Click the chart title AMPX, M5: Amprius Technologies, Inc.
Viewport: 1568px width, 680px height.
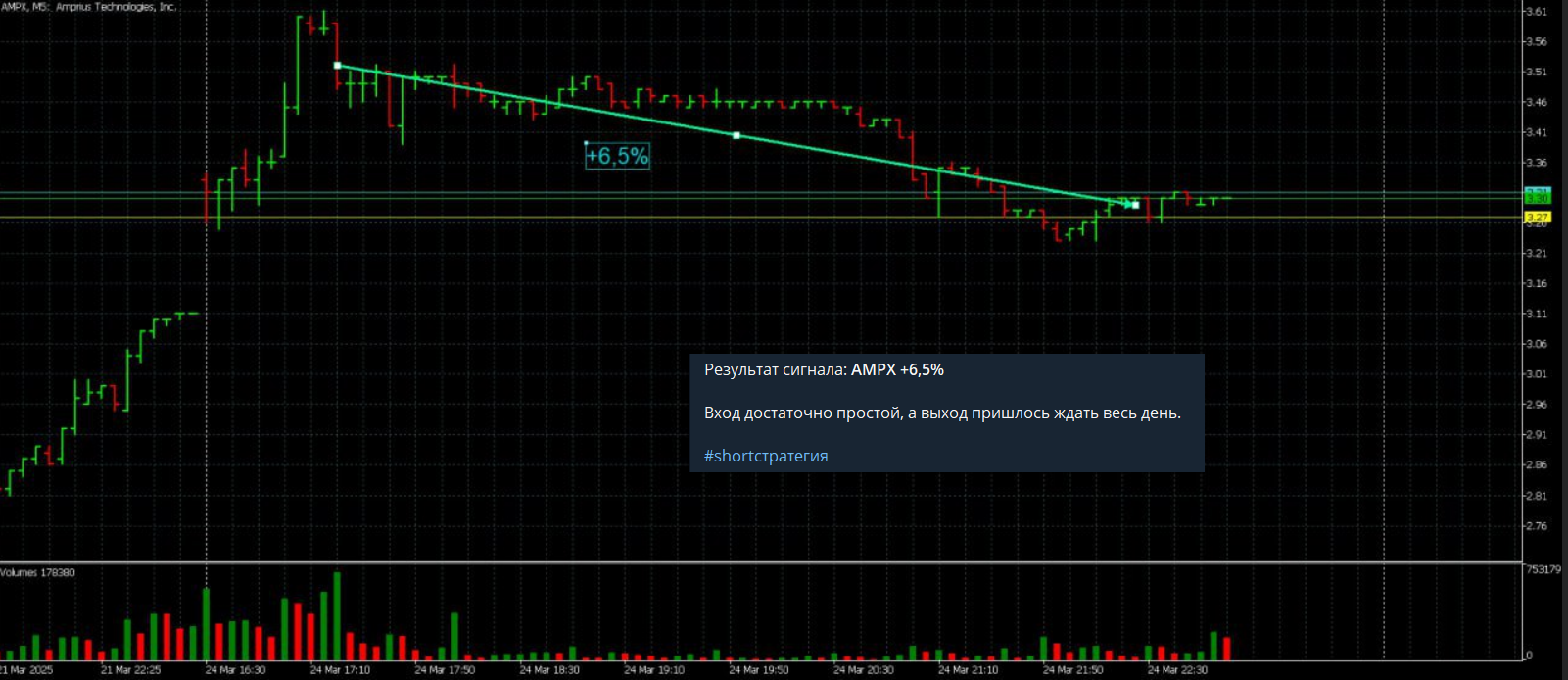click(89, 7)
